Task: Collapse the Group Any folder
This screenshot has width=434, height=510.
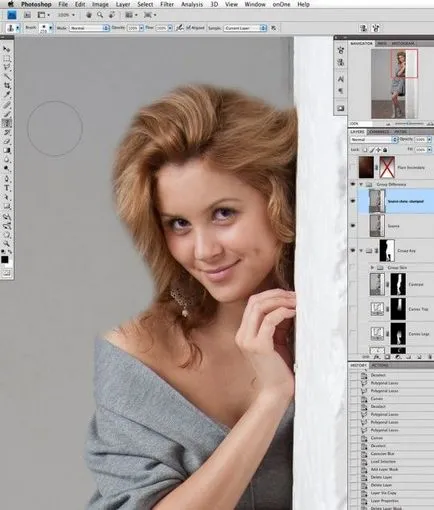Action: (361, 250)
